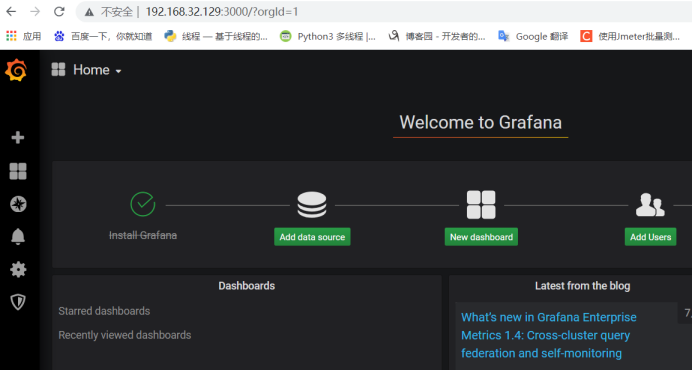Screen dimensions: 692x370
Task: Click the Welcome to Grafana heading
Action: (x=481, y=122)
